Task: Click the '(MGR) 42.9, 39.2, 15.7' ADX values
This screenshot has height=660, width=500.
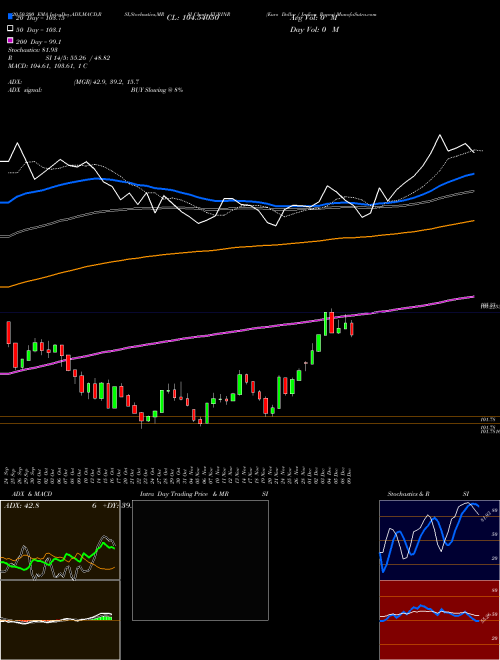Action: click(x=106, y=82)
